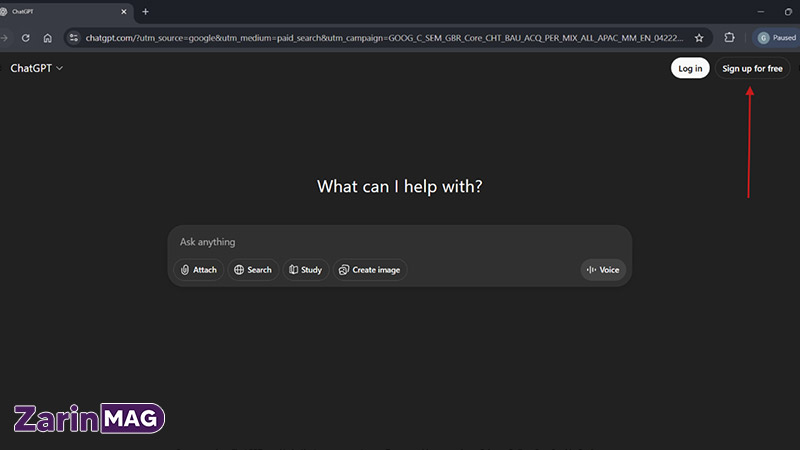Open the Paused profile button

[777, 38]
